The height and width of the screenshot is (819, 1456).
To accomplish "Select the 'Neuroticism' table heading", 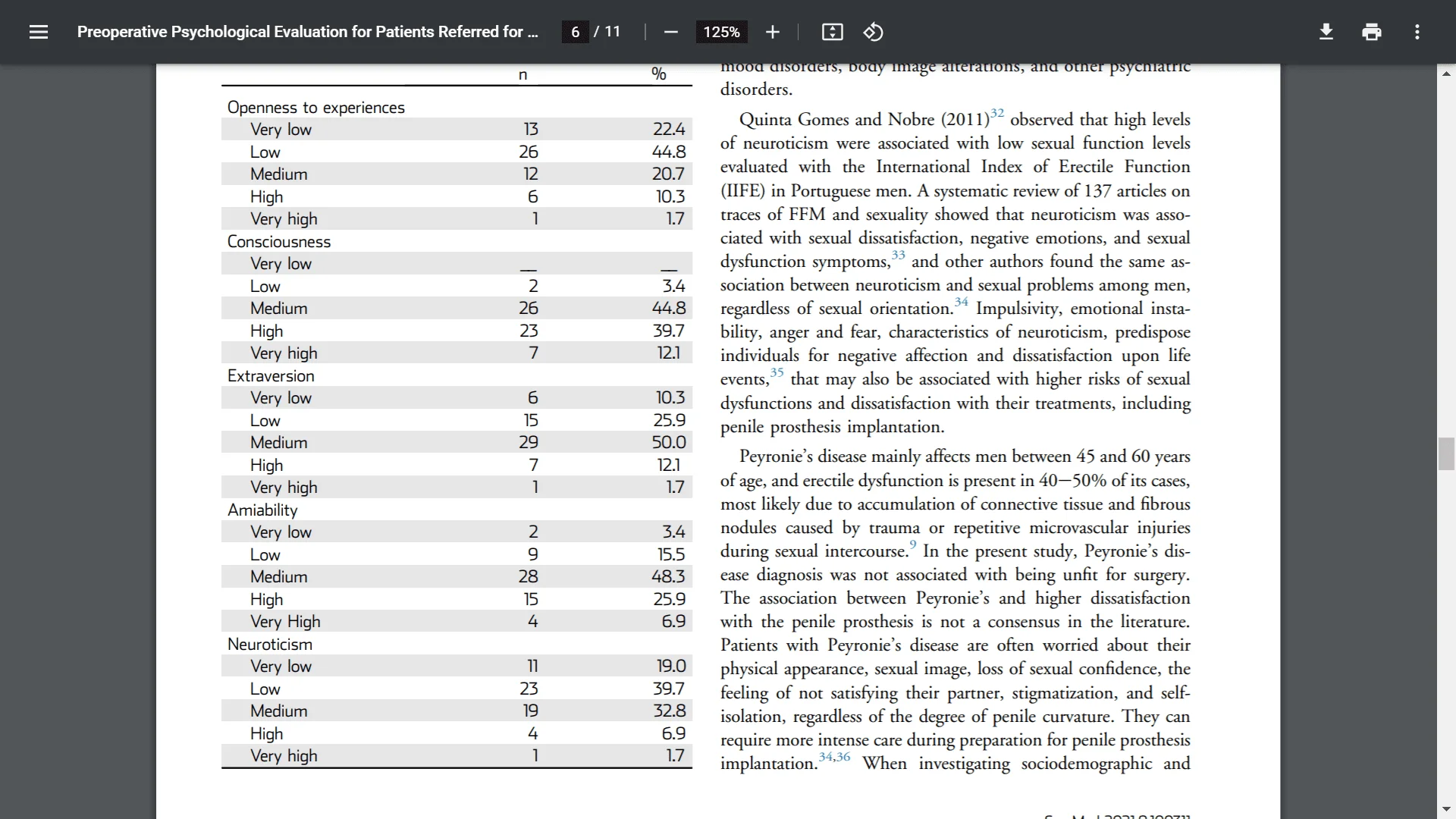I will (x=270, y=645).
